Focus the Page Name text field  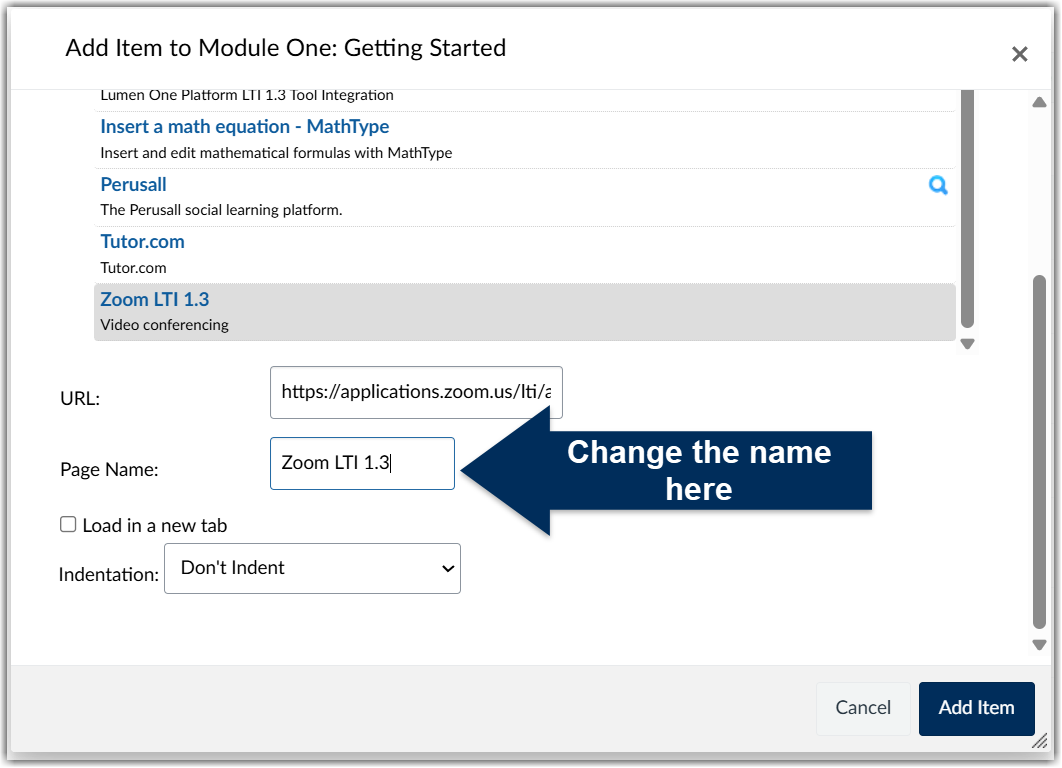[x=362, y=463]
